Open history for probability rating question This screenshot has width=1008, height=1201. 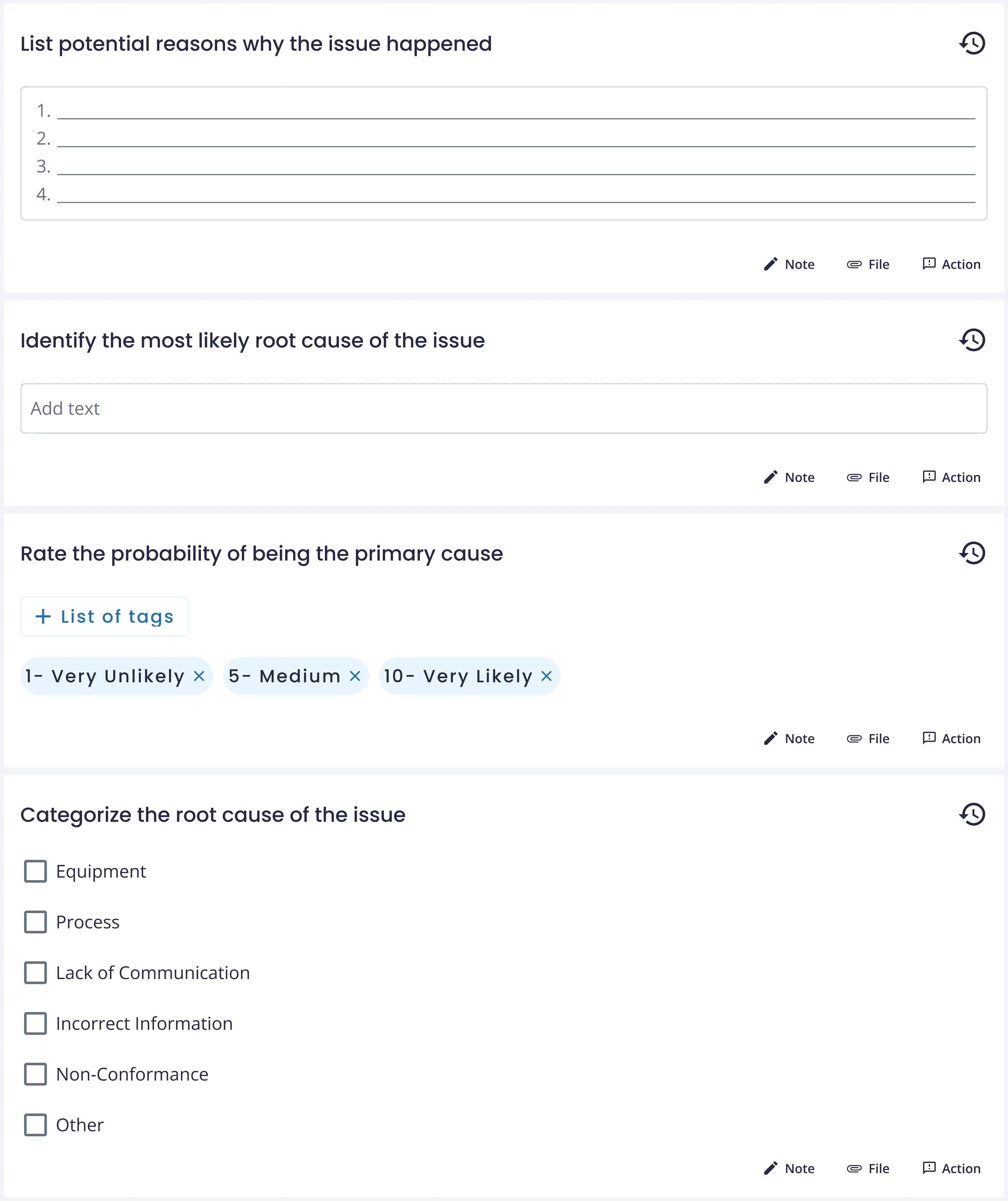click(972, 553)
